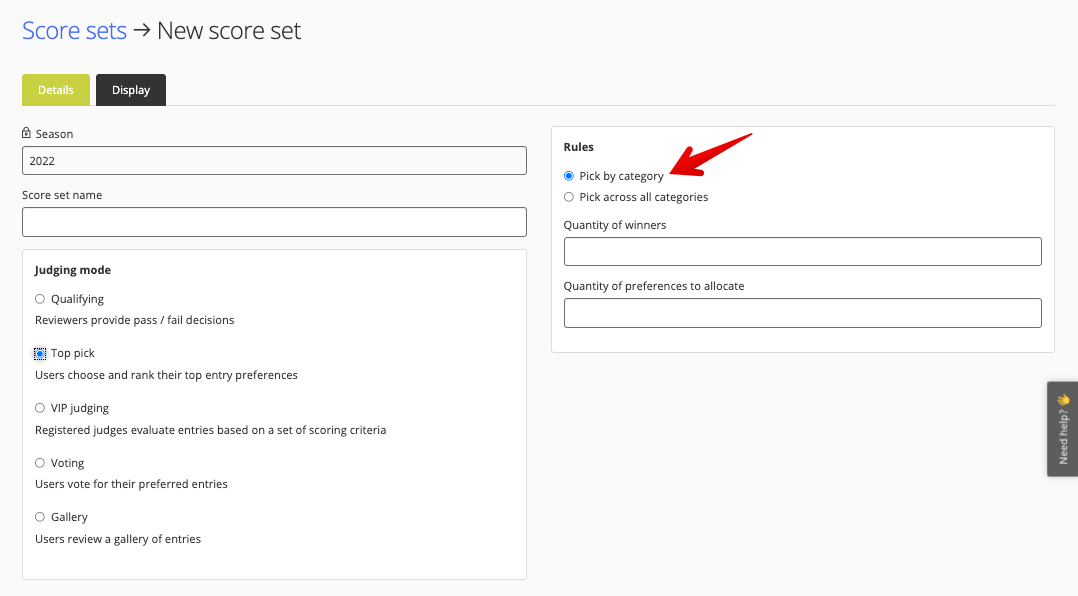This screenshot has width=1078, height=596.
Task: Click 'Users review a gallery of entries' text
Action: coord(118,539)
